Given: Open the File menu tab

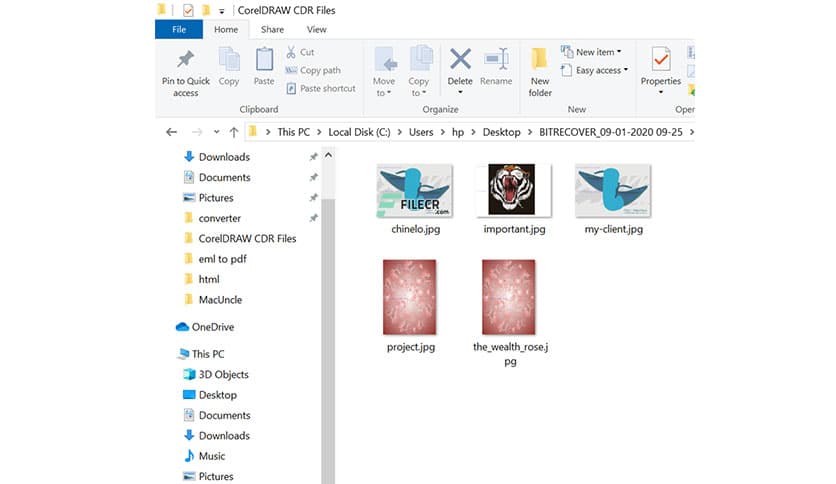Looking at the screenshot, I should [179, 29].
